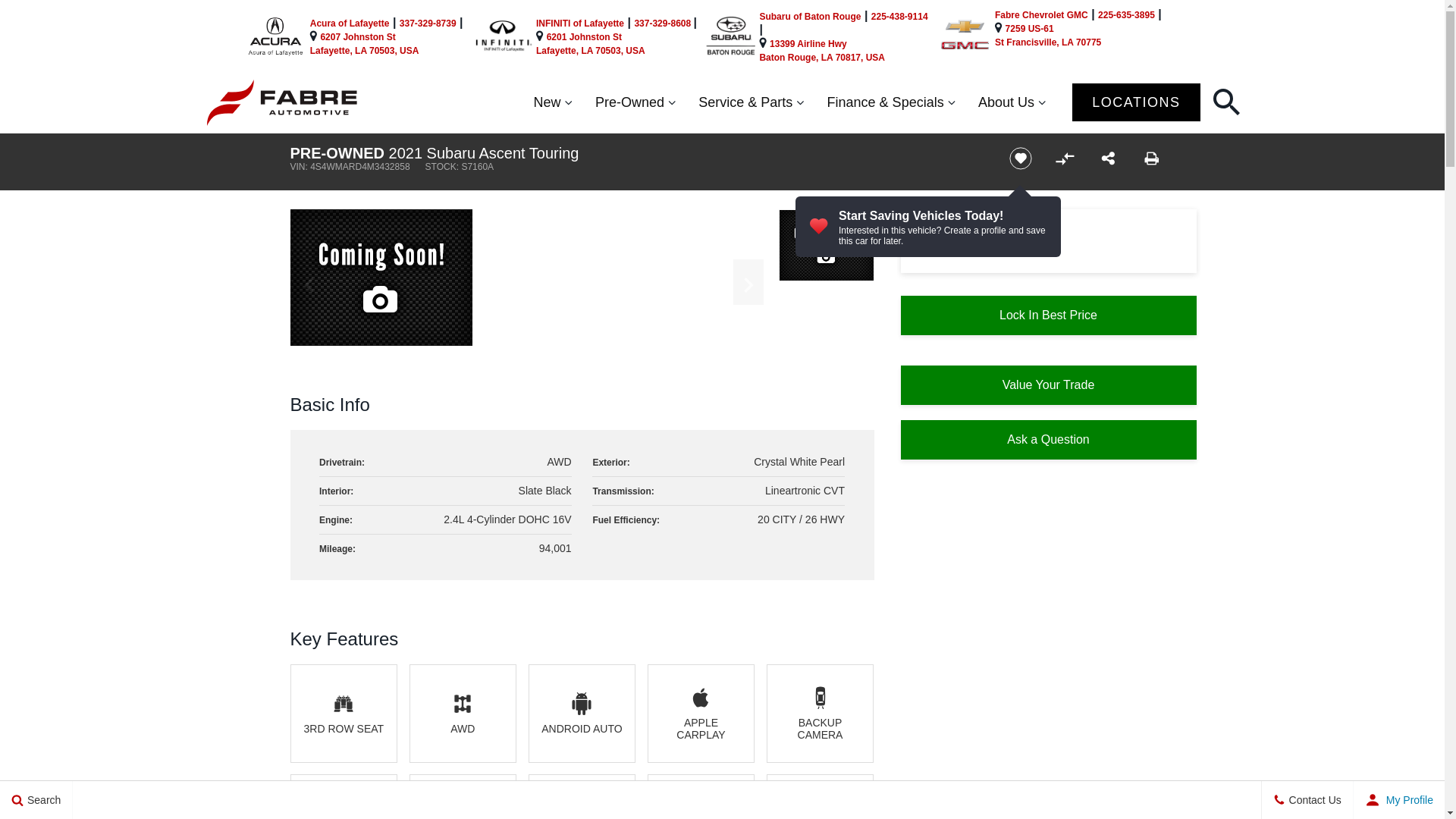The image size is (1456, 819).
Task: Call INFINITI at 337-329-8608
Action: pos(662,24)
